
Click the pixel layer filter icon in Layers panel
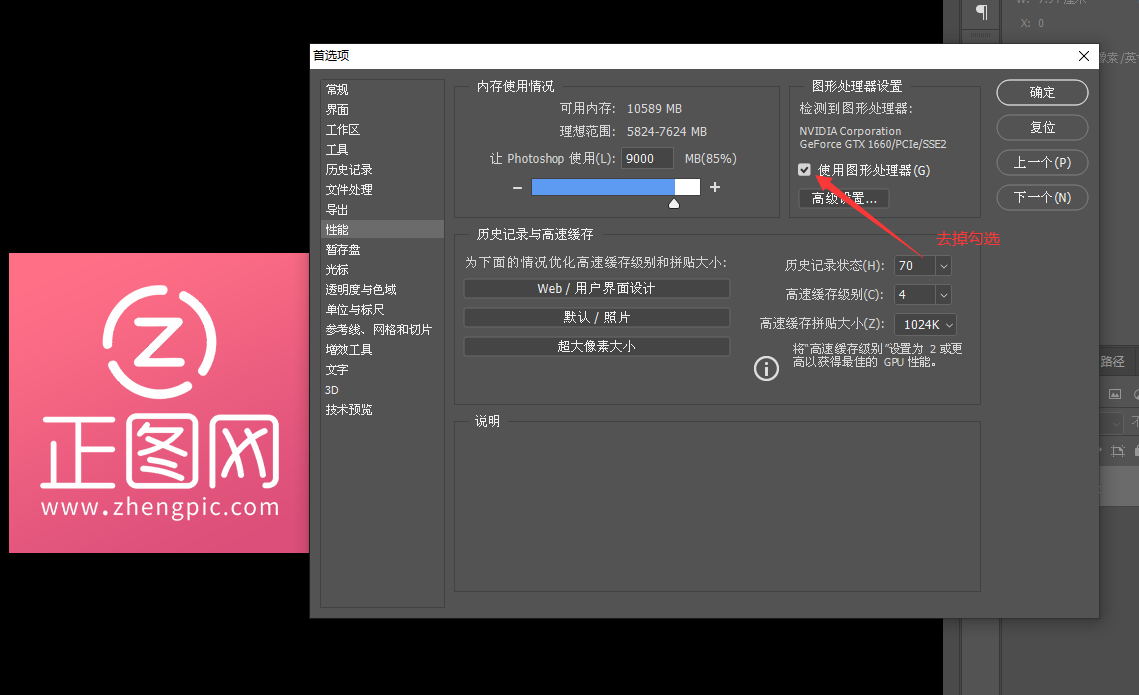click(x=1115, y=394)
